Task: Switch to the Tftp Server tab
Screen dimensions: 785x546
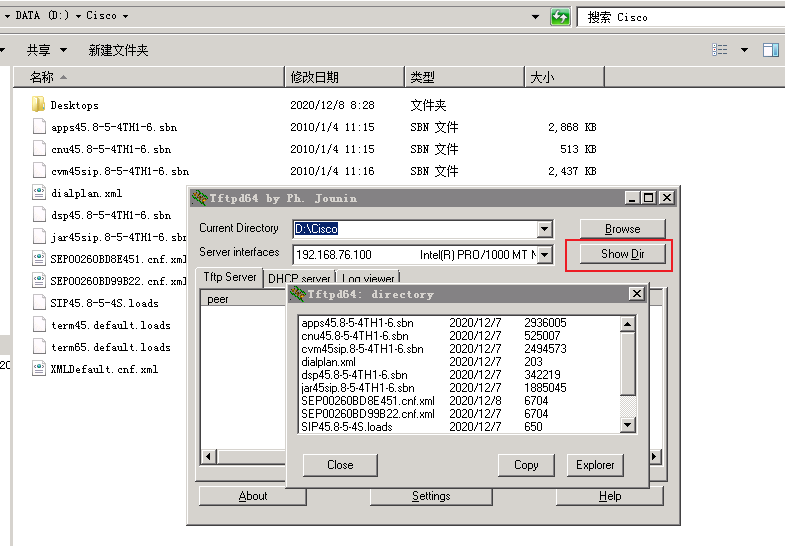Action: tap(230, 277)
